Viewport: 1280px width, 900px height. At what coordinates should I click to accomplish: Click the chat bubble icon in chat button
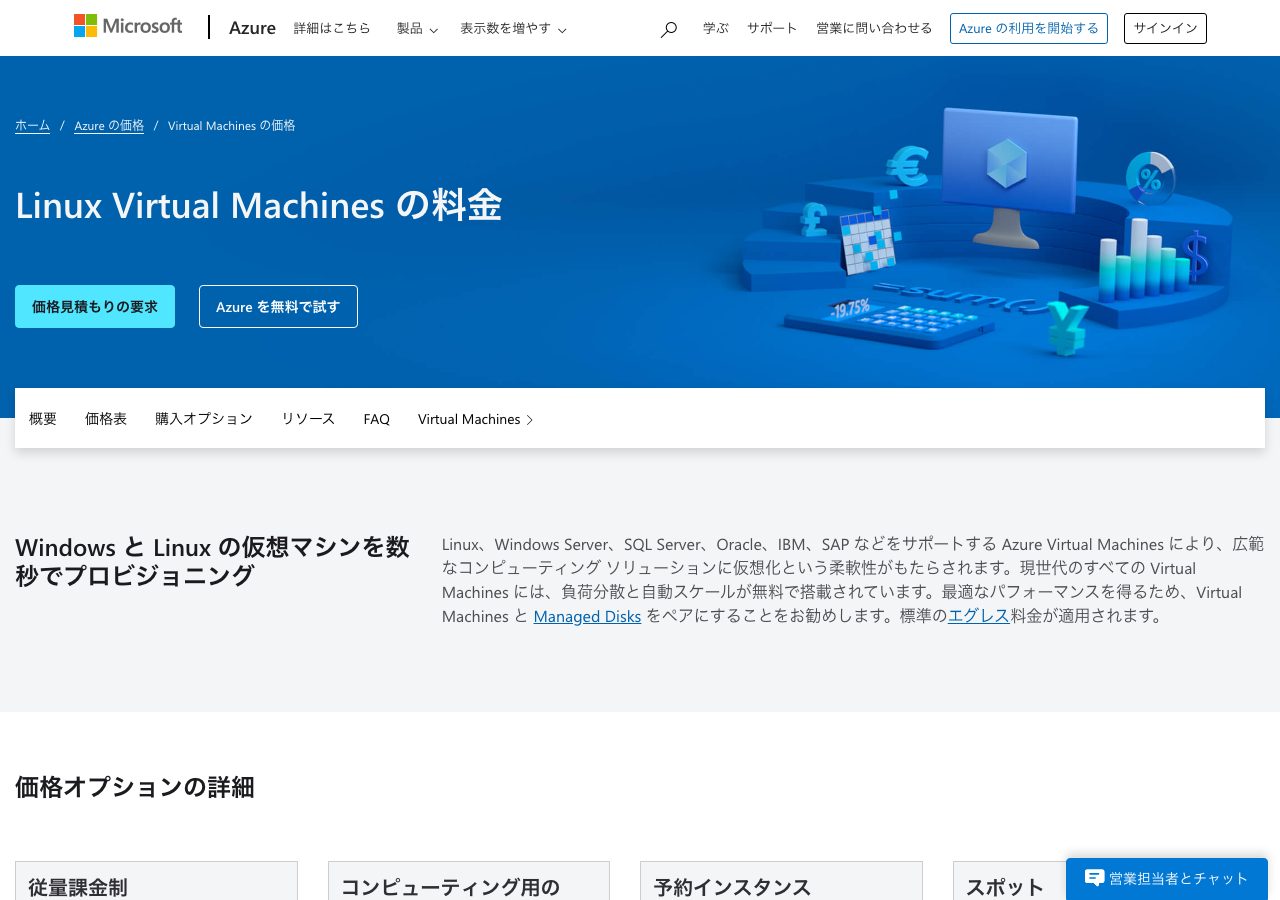(x=1095, y=878)
